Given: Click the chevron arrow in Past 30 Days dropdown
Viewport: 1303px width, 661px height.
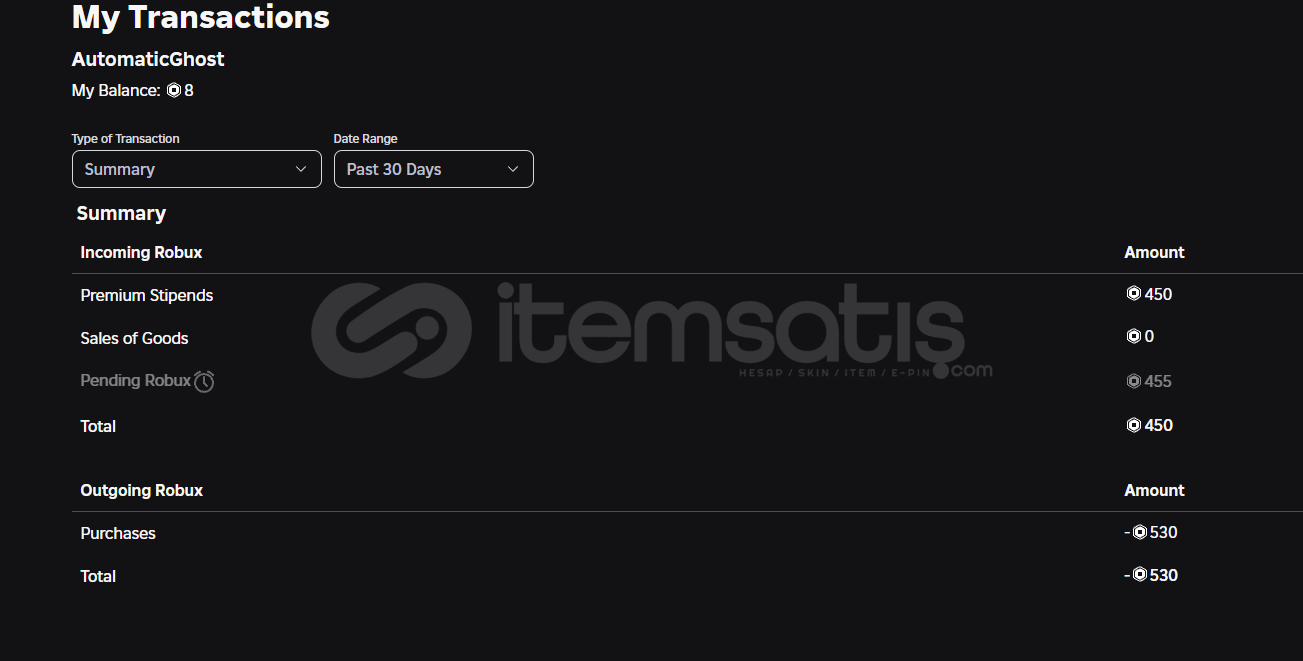Looking at the screenshot, I should click(513, 169).
